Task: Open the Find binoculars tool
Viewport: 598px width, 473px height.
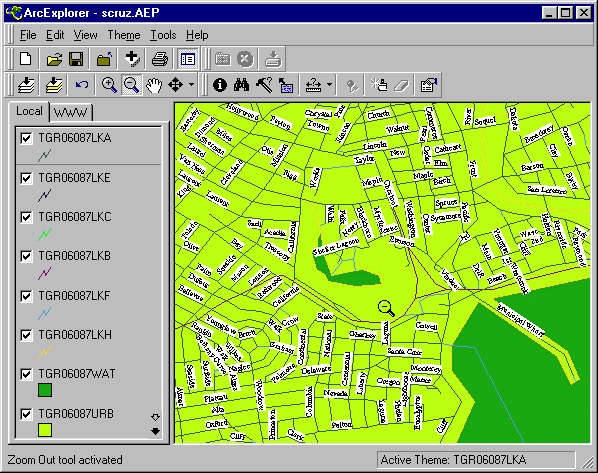Action: [241, 85]
